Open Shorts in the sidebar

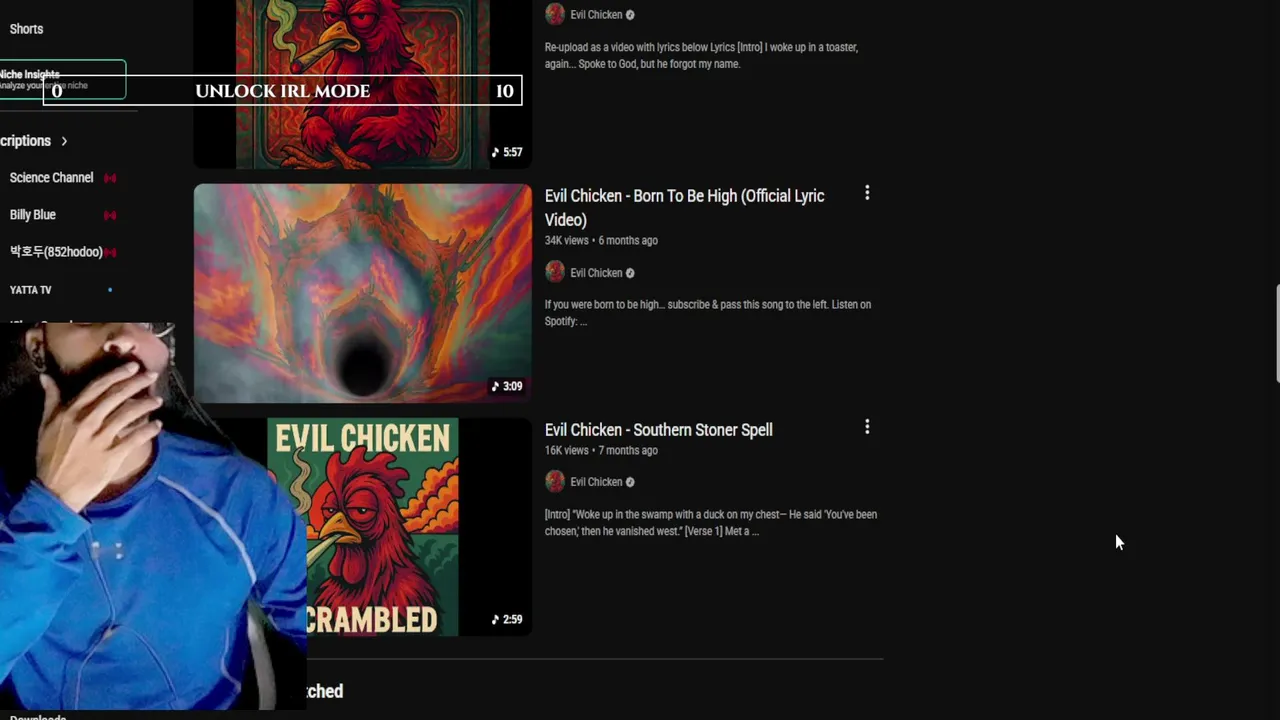26,29
